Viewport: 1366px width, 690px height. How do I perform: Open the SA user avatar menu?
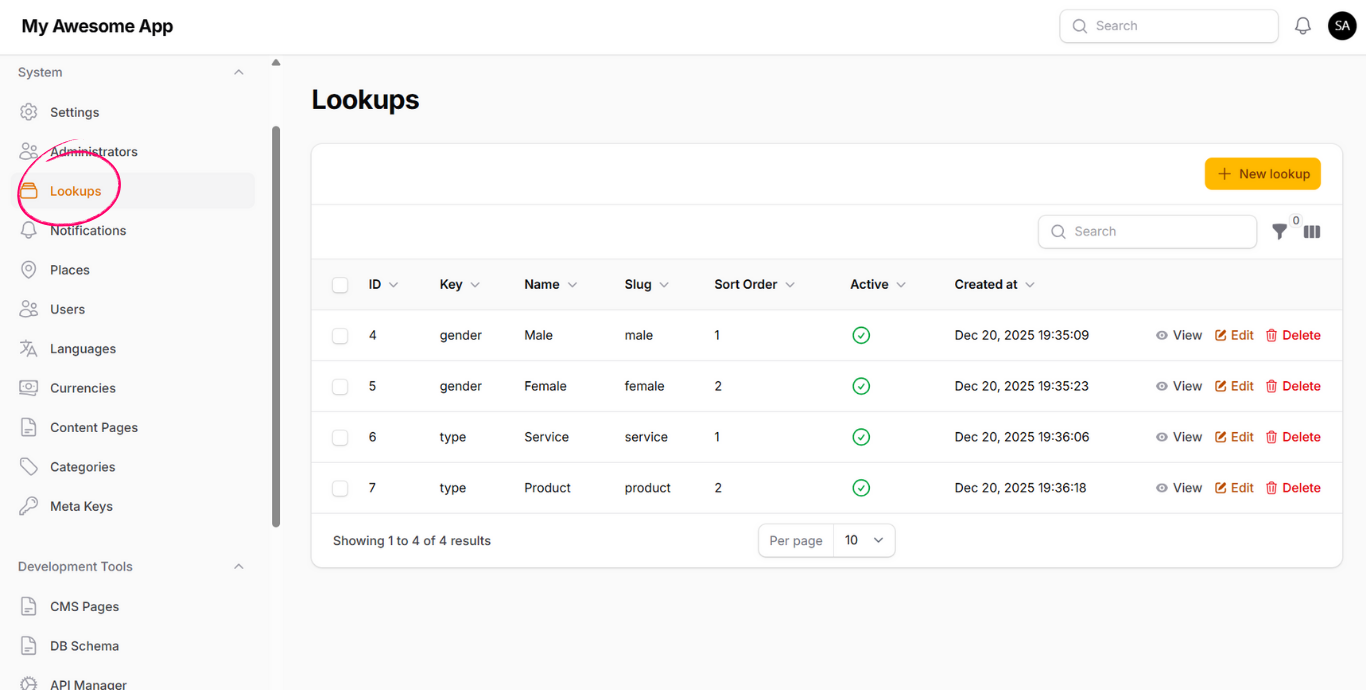(1341, 26)
